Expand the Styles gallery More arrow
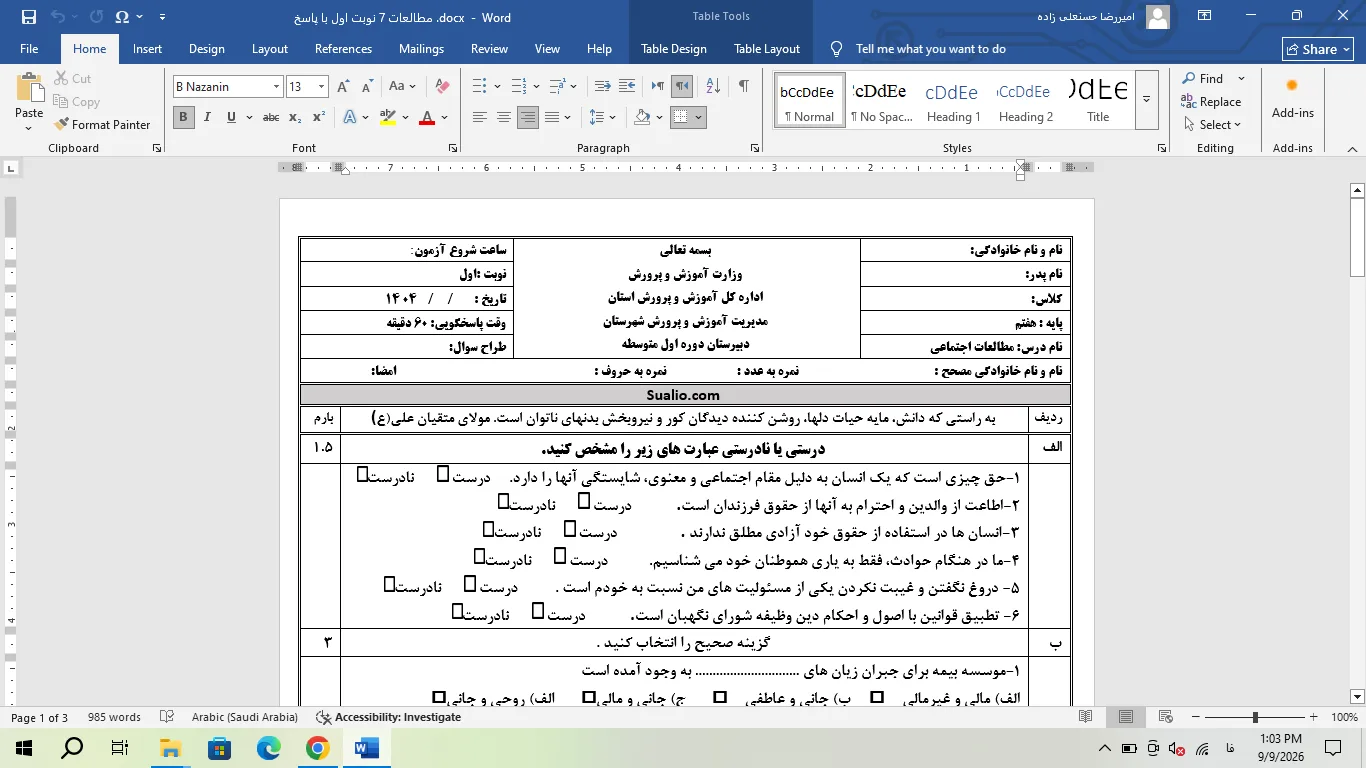The image size is (1366, 768). pyautogui.click(x=1147, y=99)
